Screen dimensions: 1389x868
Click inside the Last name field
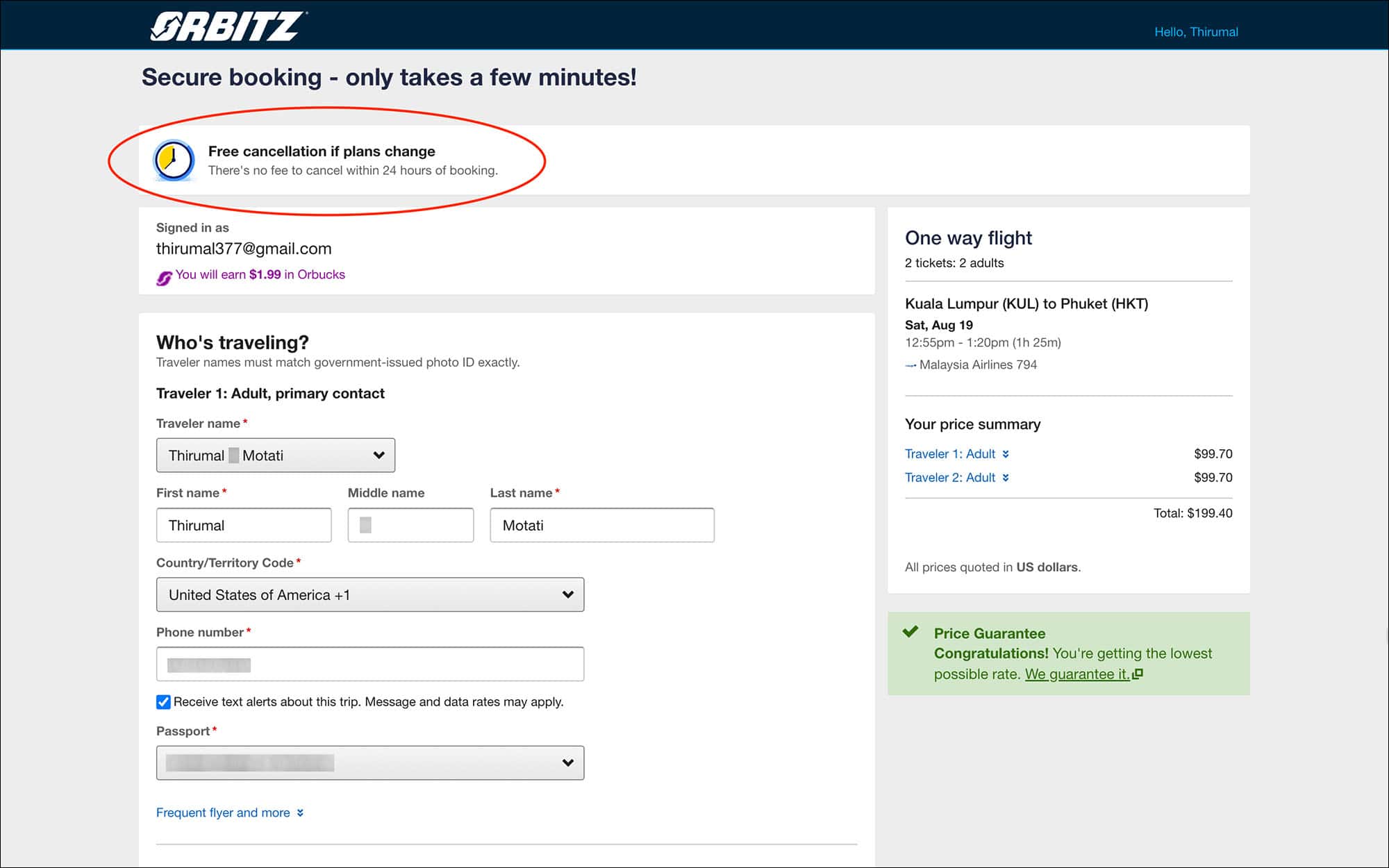point(601,525)
